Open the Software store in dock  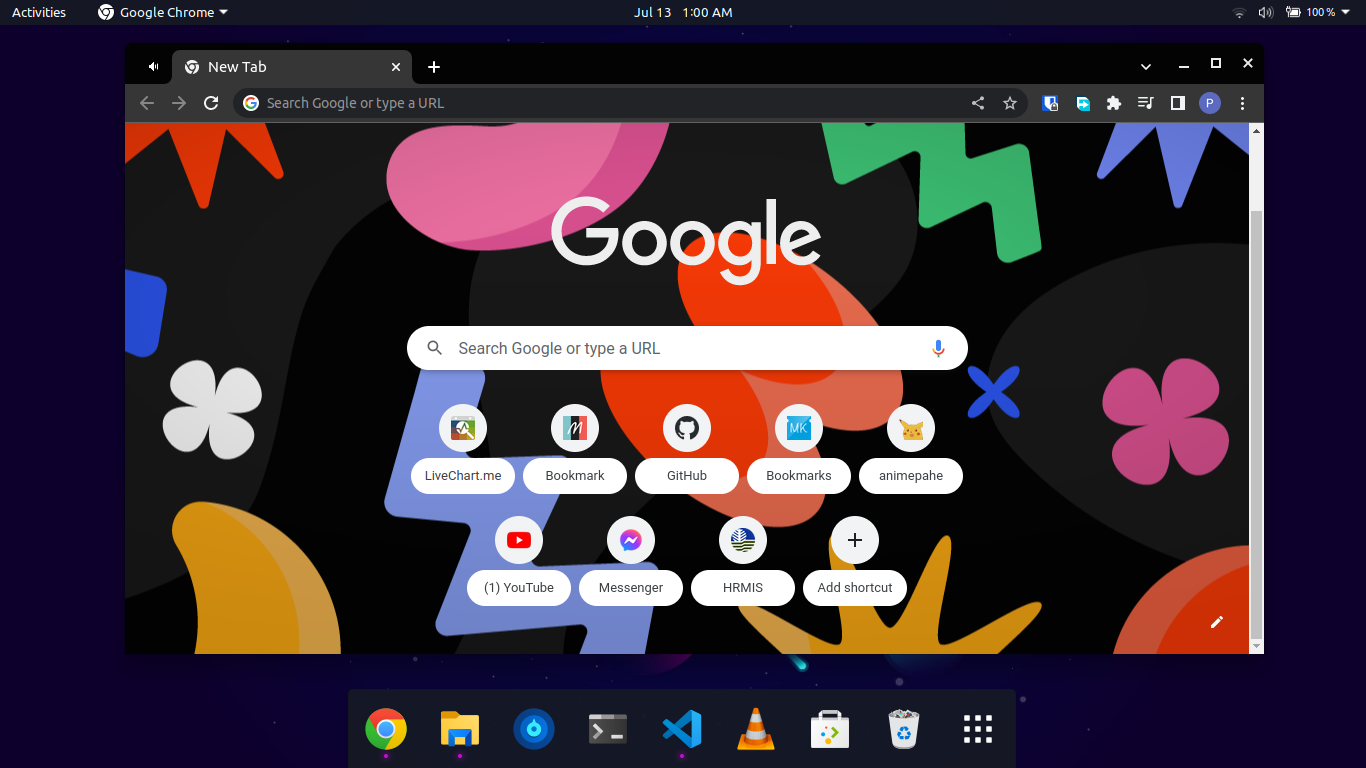[830, 729]
